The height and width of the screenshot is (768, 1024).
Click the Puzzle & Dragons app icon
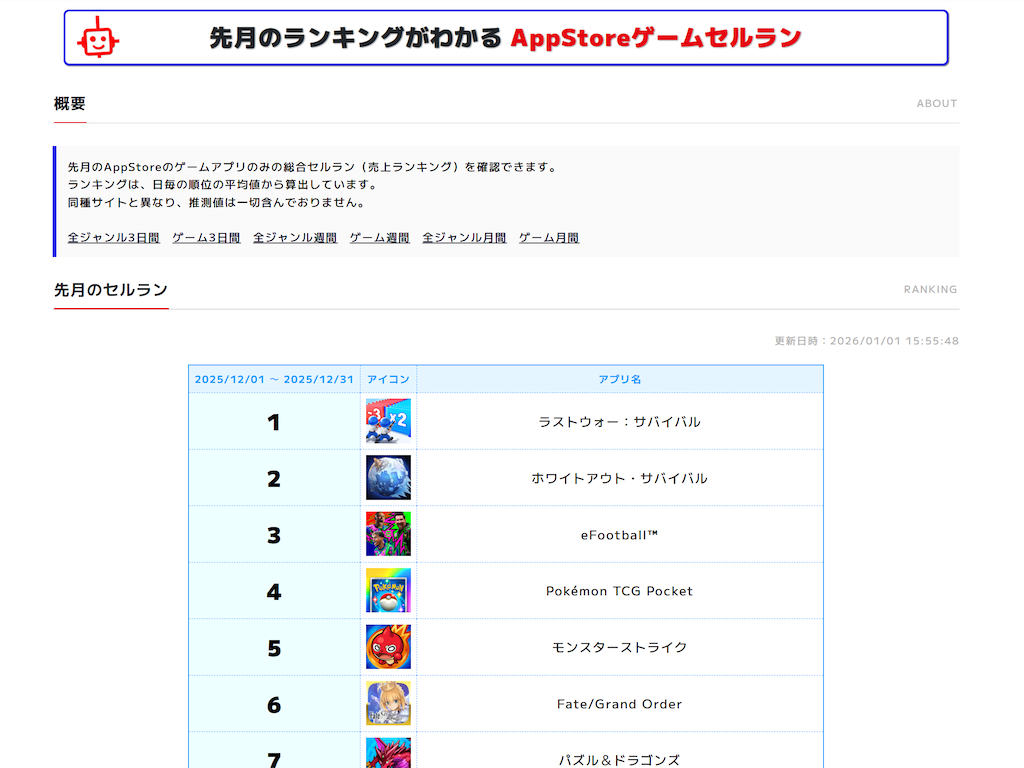click(388, 753)
